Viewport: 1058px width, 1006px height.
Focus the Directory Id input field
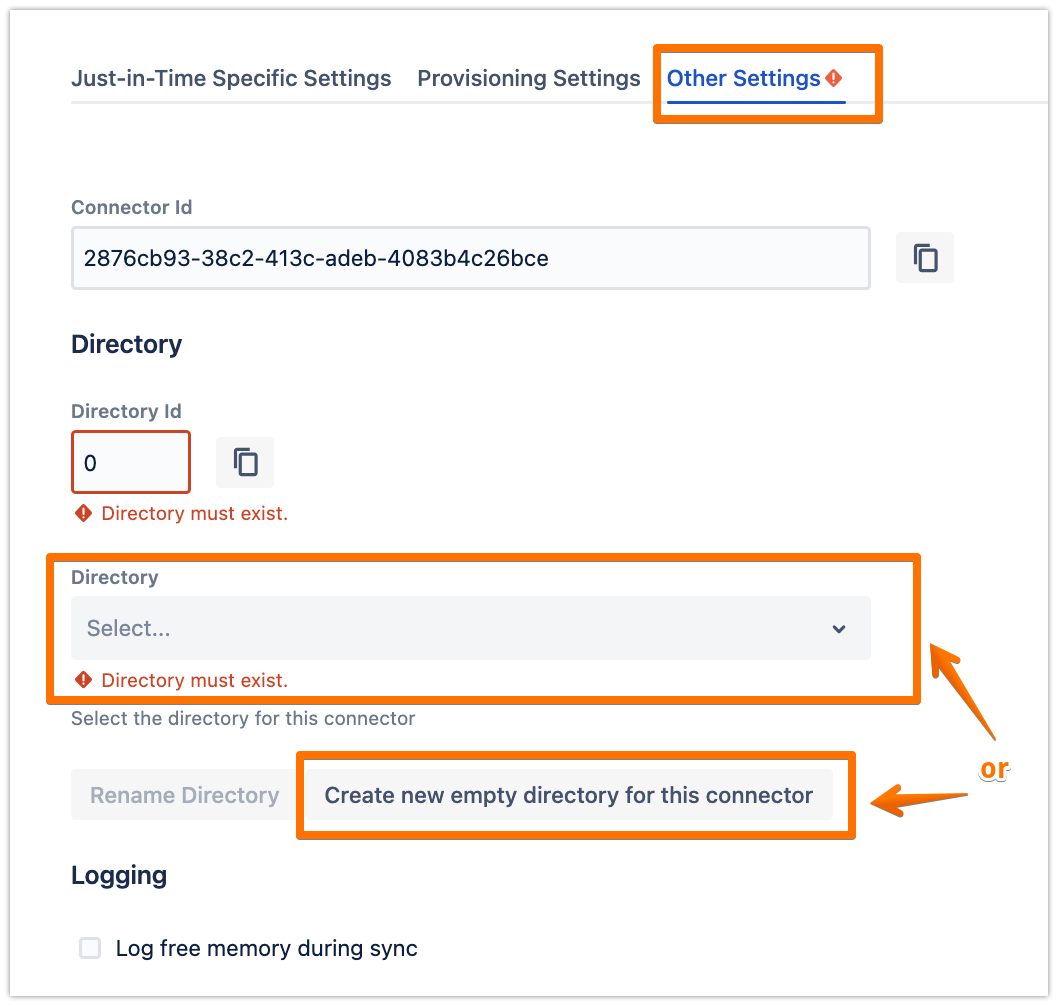point(131,463)
